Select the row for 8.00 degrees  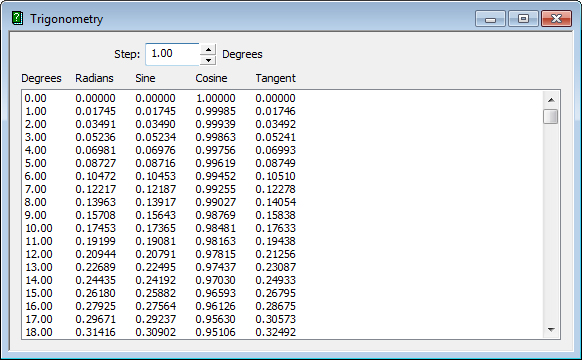click(x=282, y=202)
